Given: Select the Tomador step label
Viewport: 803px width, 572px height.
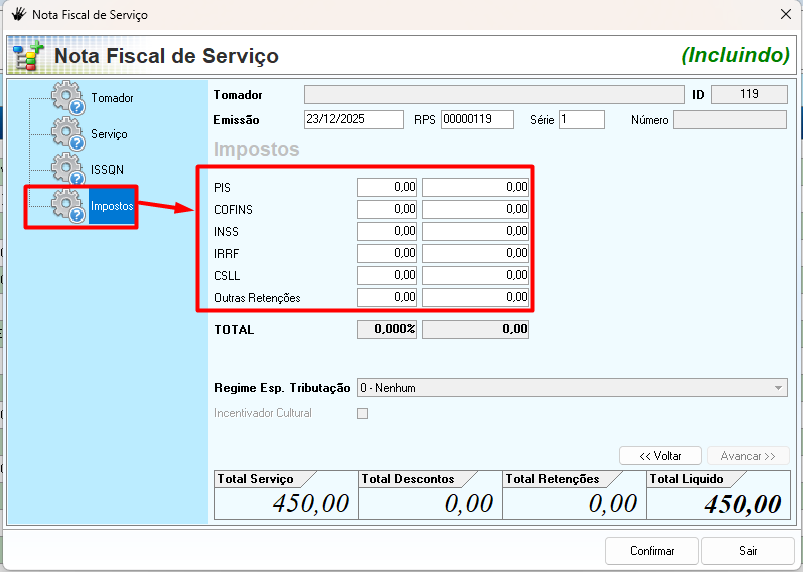Looking at the screenshot, I should coord(112,98).
